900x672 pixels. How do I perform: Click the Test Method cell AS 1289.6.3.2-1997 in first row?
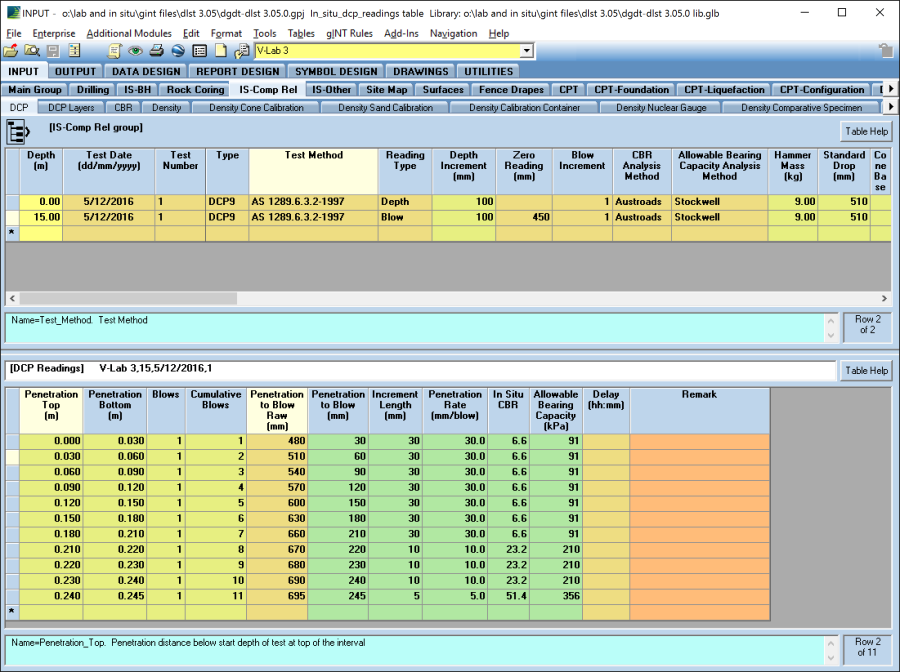(313, 201)
